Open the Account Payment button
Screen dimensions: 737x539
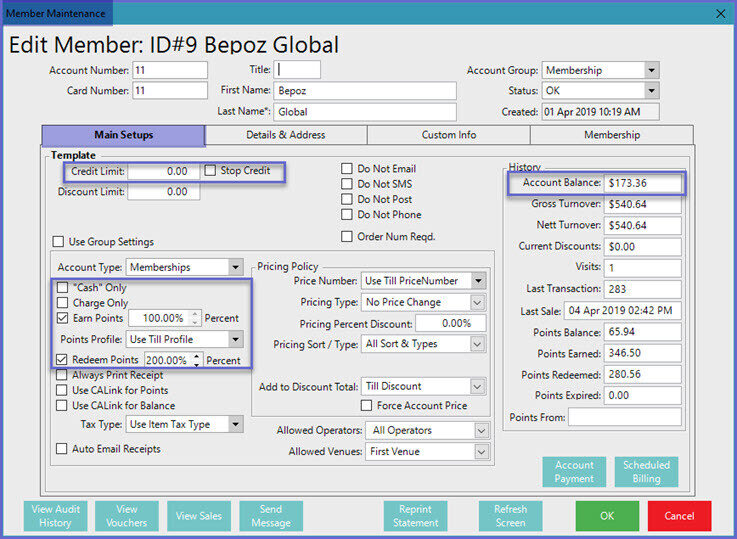(x=574, y=472)
